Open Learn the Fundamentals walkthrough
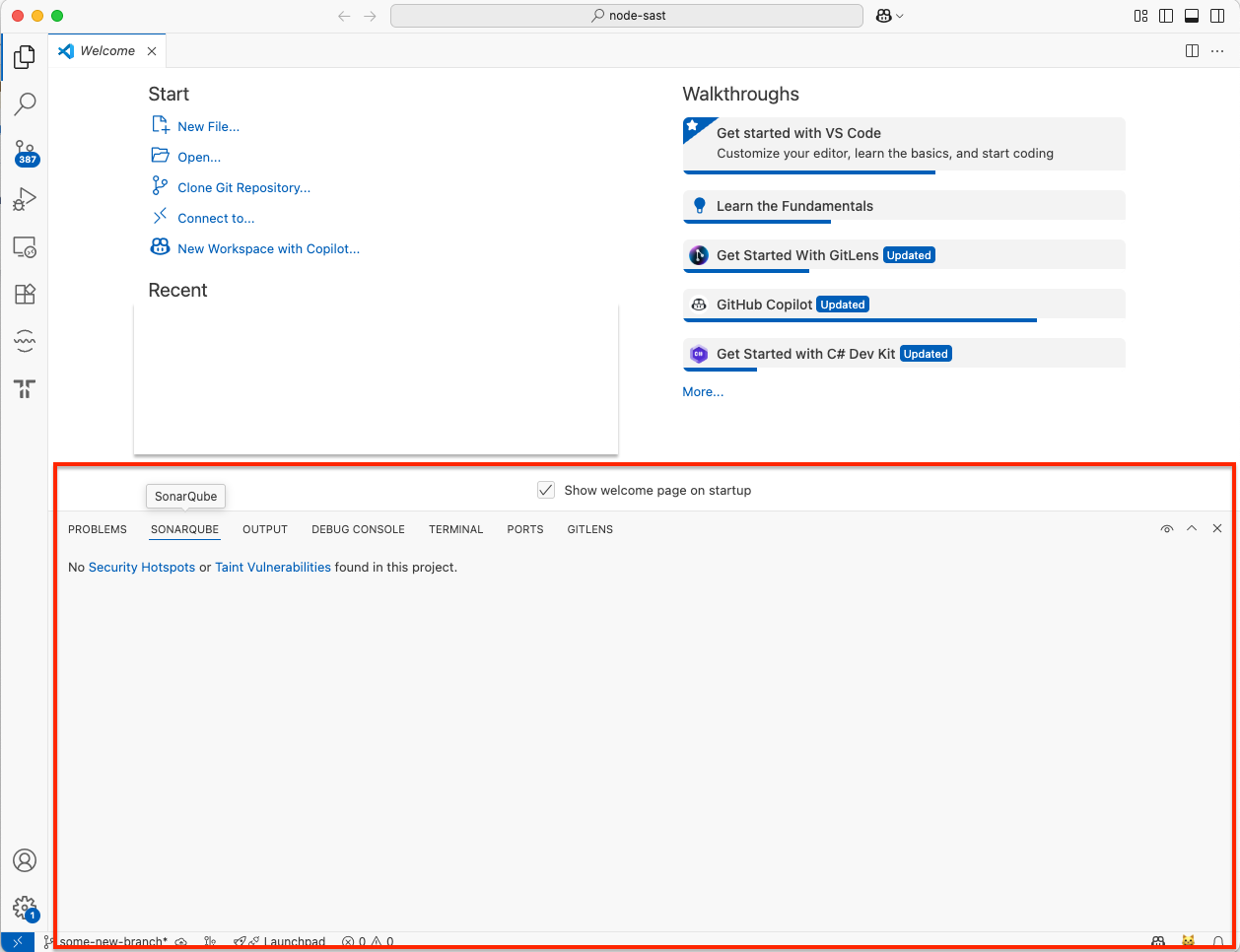Screen dimensions: 1240x952 (x=904, y=206)
